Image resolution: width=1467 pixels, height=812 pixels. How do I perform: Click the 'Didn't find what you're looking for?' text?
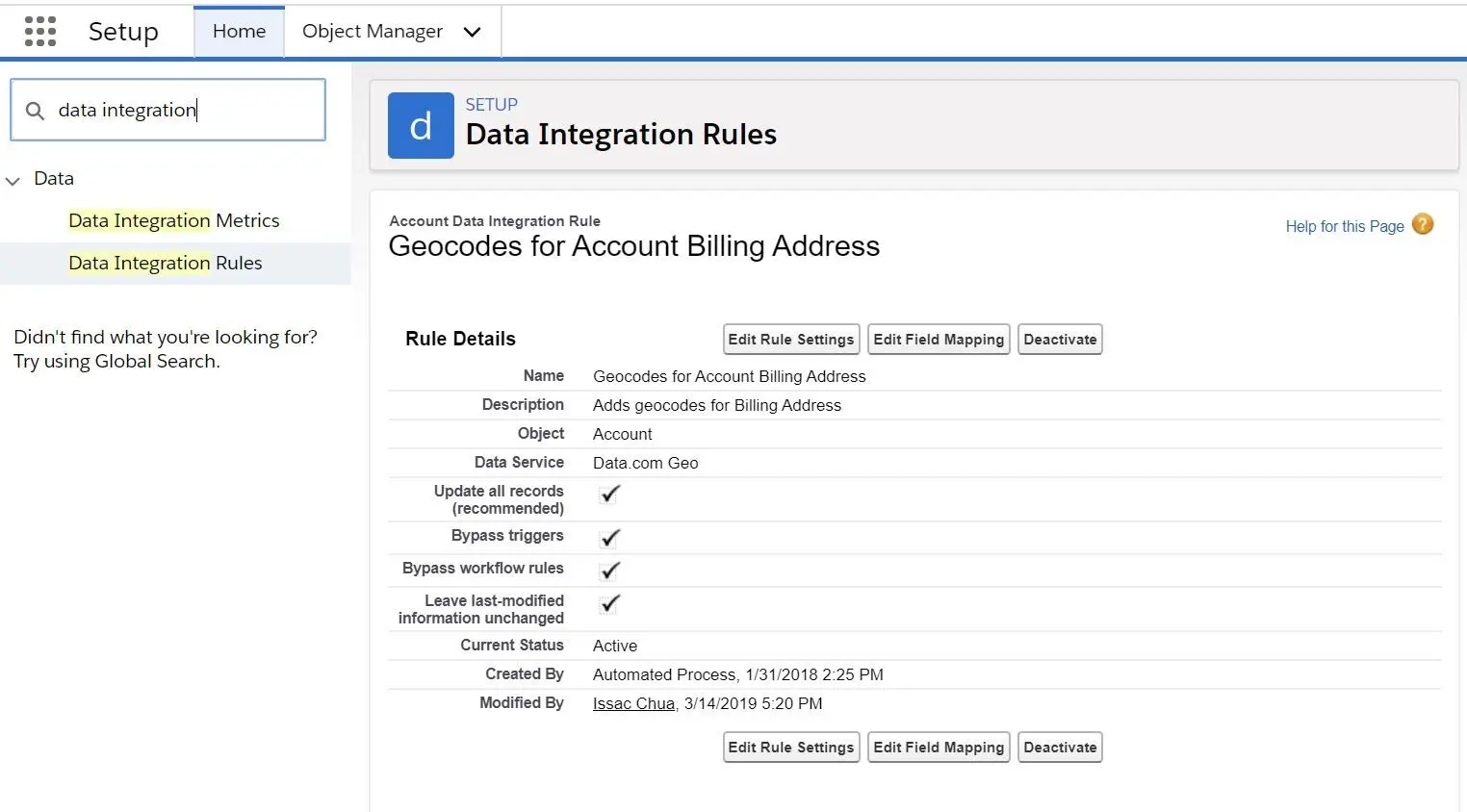click(x=166, y=338)
